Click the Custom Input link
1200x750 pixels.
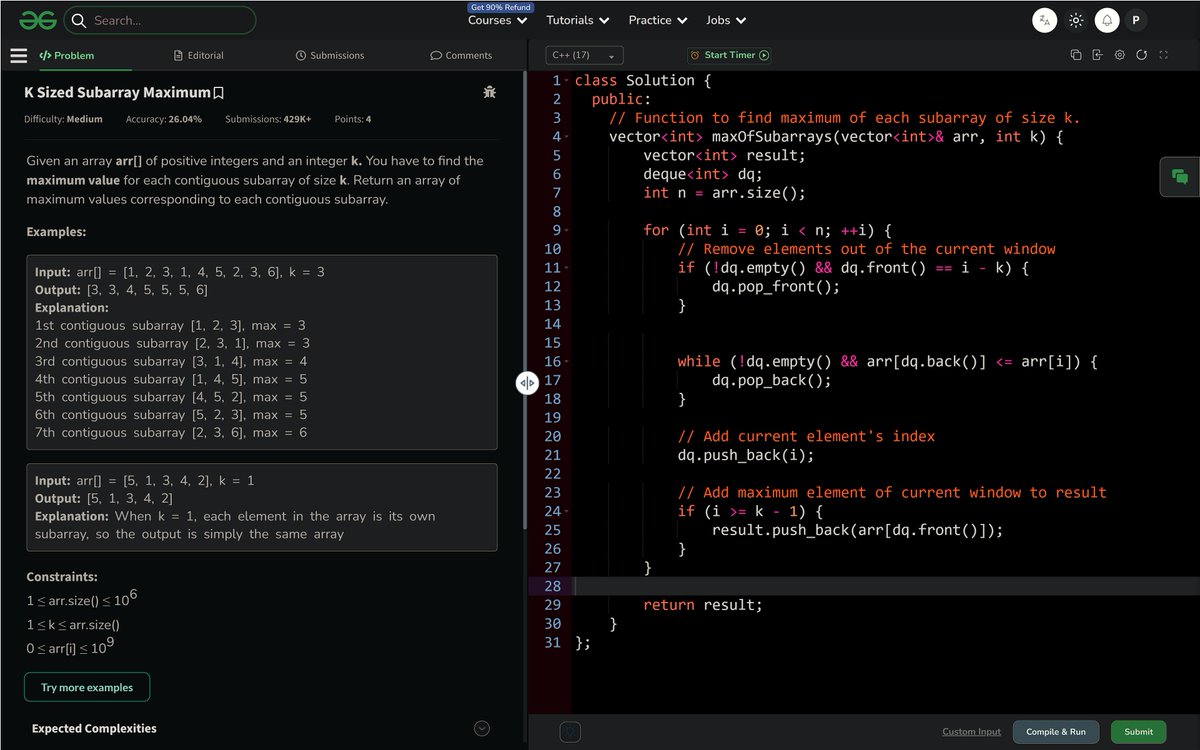click(x=971, y=732)
